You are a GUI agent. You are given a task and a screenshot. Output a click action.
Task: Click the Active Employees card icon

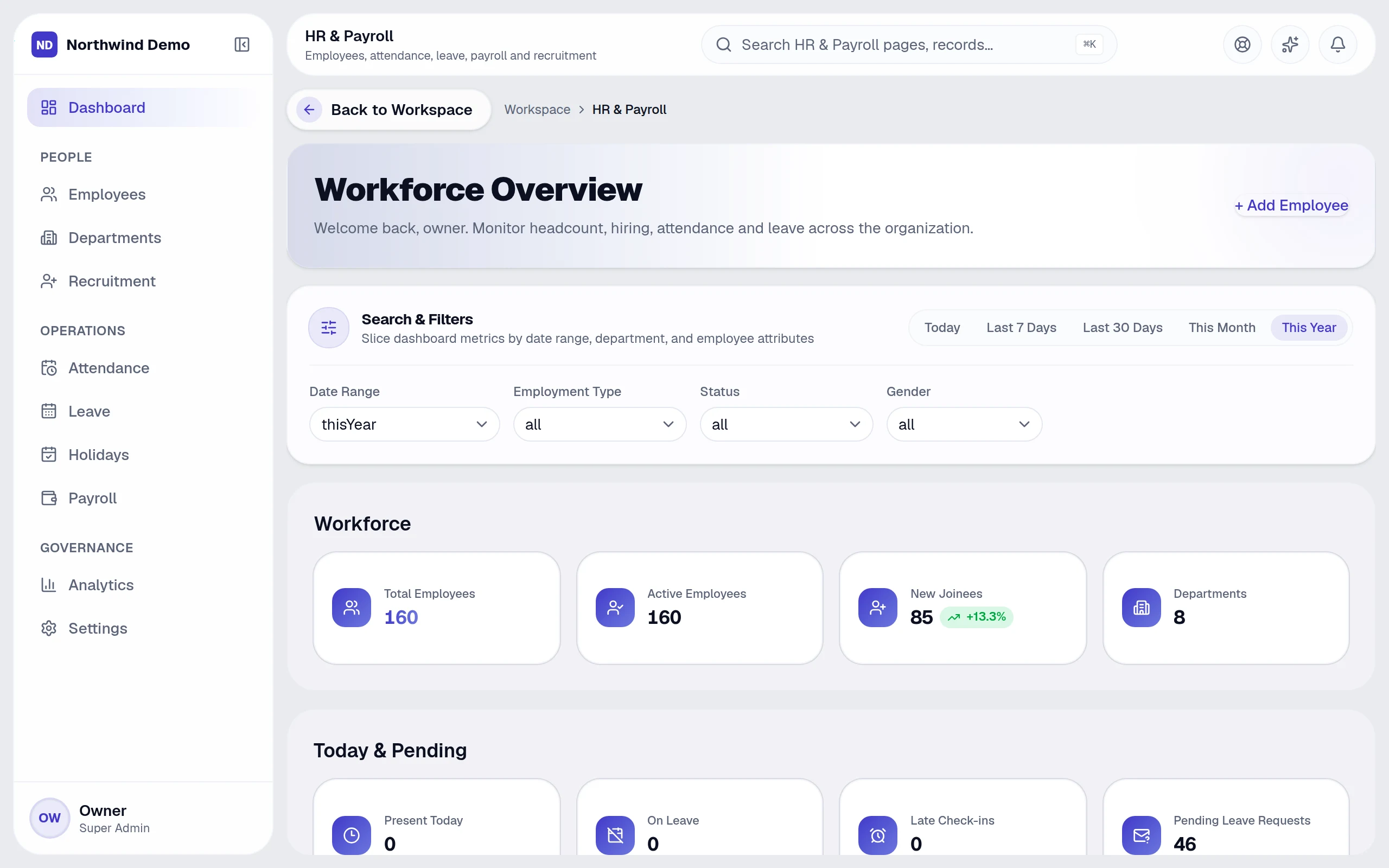point(615,608)
